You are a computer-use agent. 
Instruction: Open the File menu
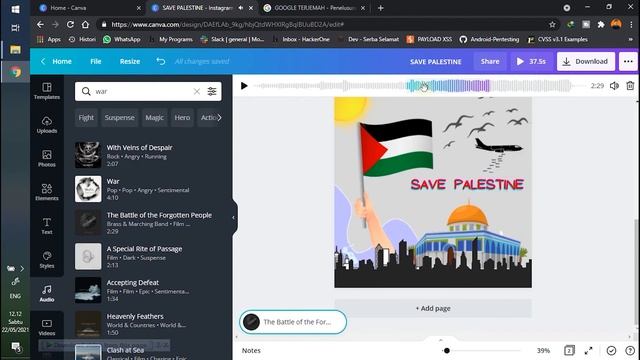pos(96,61)
